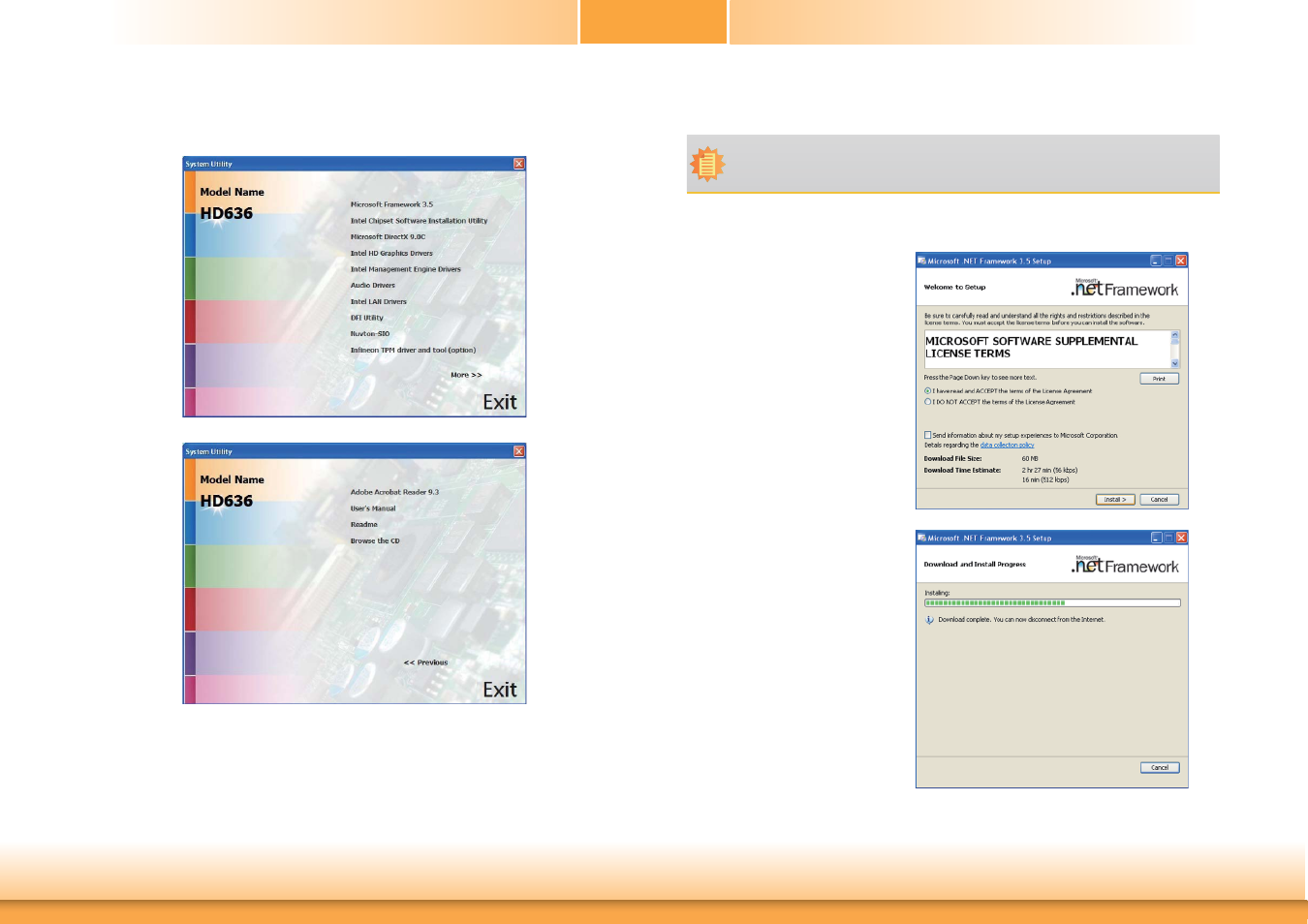The width and height of the screenshot is (1308, 924).
Task: Select Browse the CD entry
Action: tap(375, 540)
